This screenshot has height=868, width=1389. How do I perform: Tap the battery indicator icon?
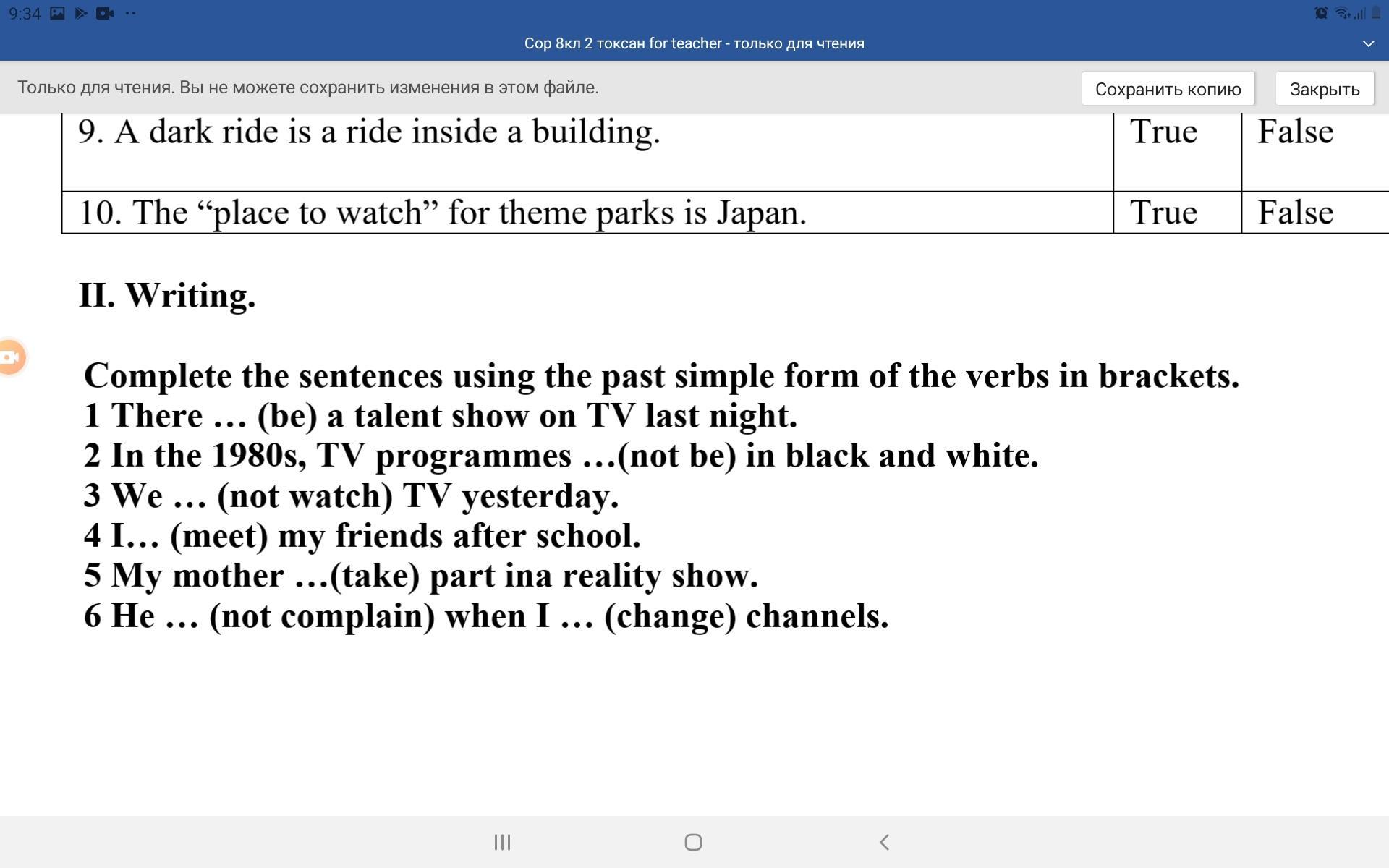[1375, 13]
